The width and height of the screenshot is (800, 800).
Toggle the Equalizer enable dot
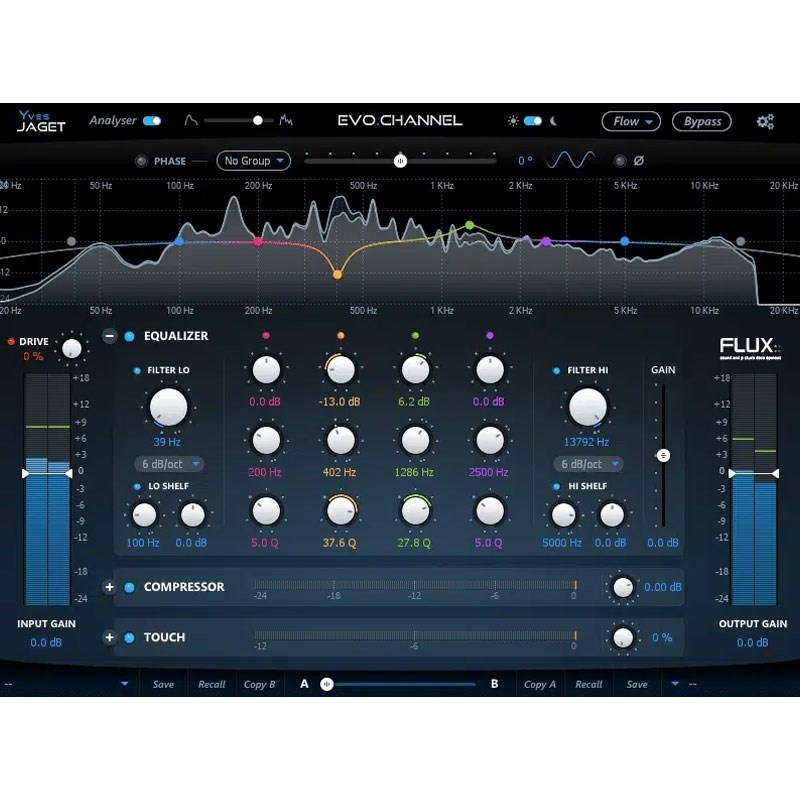(x=130, y=336)
